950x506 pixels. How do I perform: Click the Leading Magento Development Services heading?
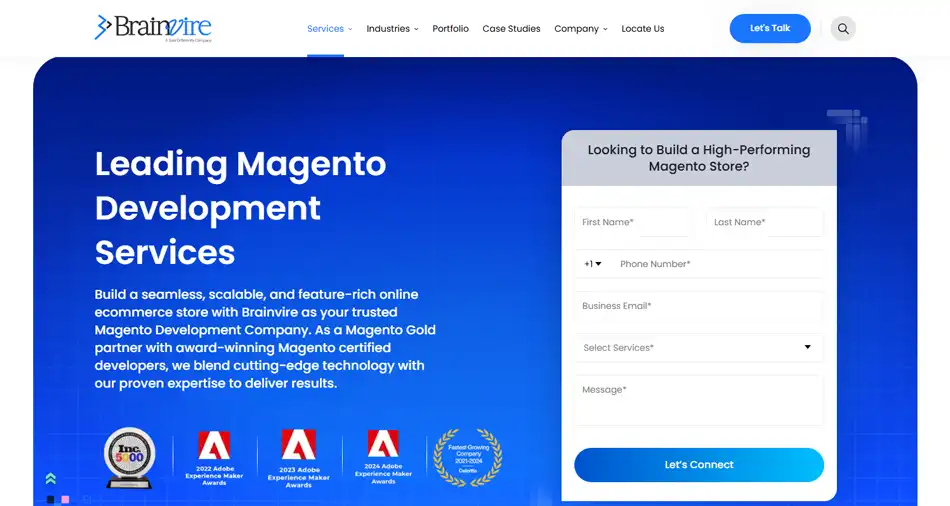tap(241, 208)
